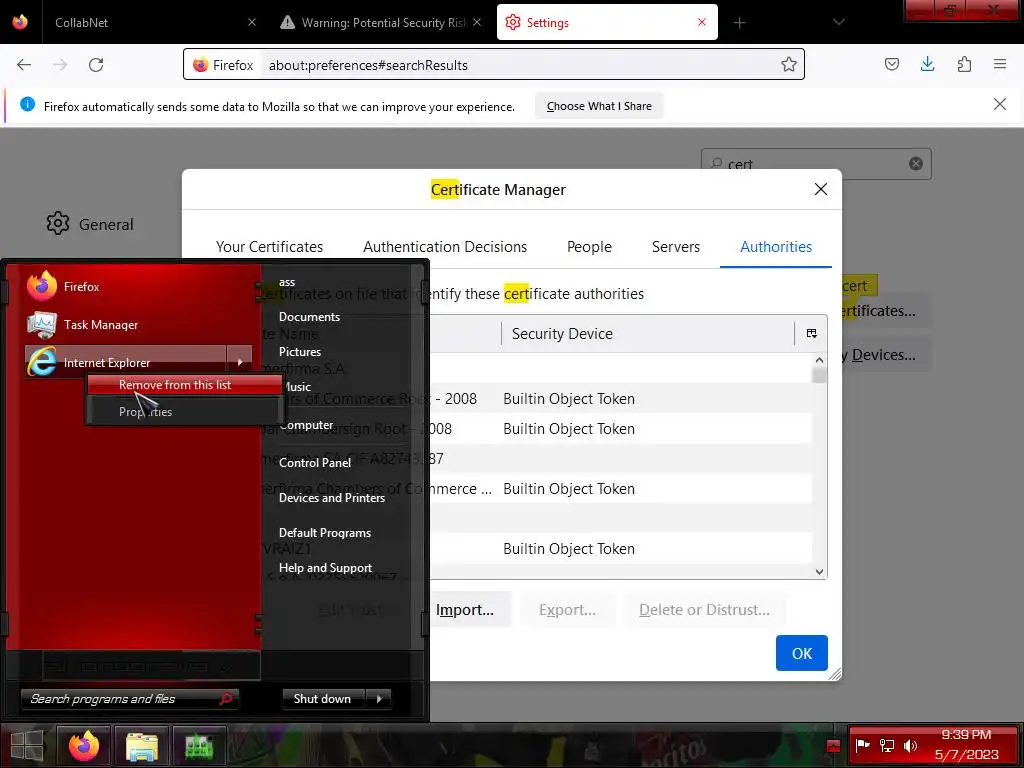
Task: Click Firefox taskbar icon
Action: [x=84, y=745]
